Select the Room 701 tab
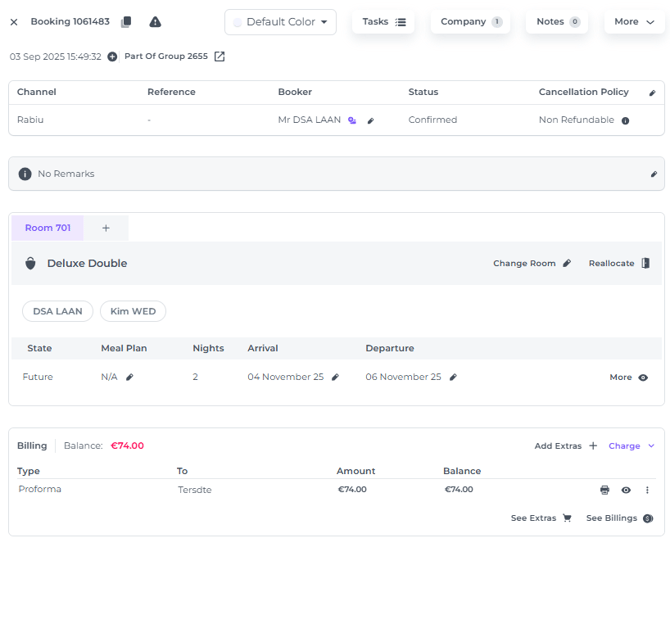The width and height of the screenshot is (670, 624). (48, 228)
